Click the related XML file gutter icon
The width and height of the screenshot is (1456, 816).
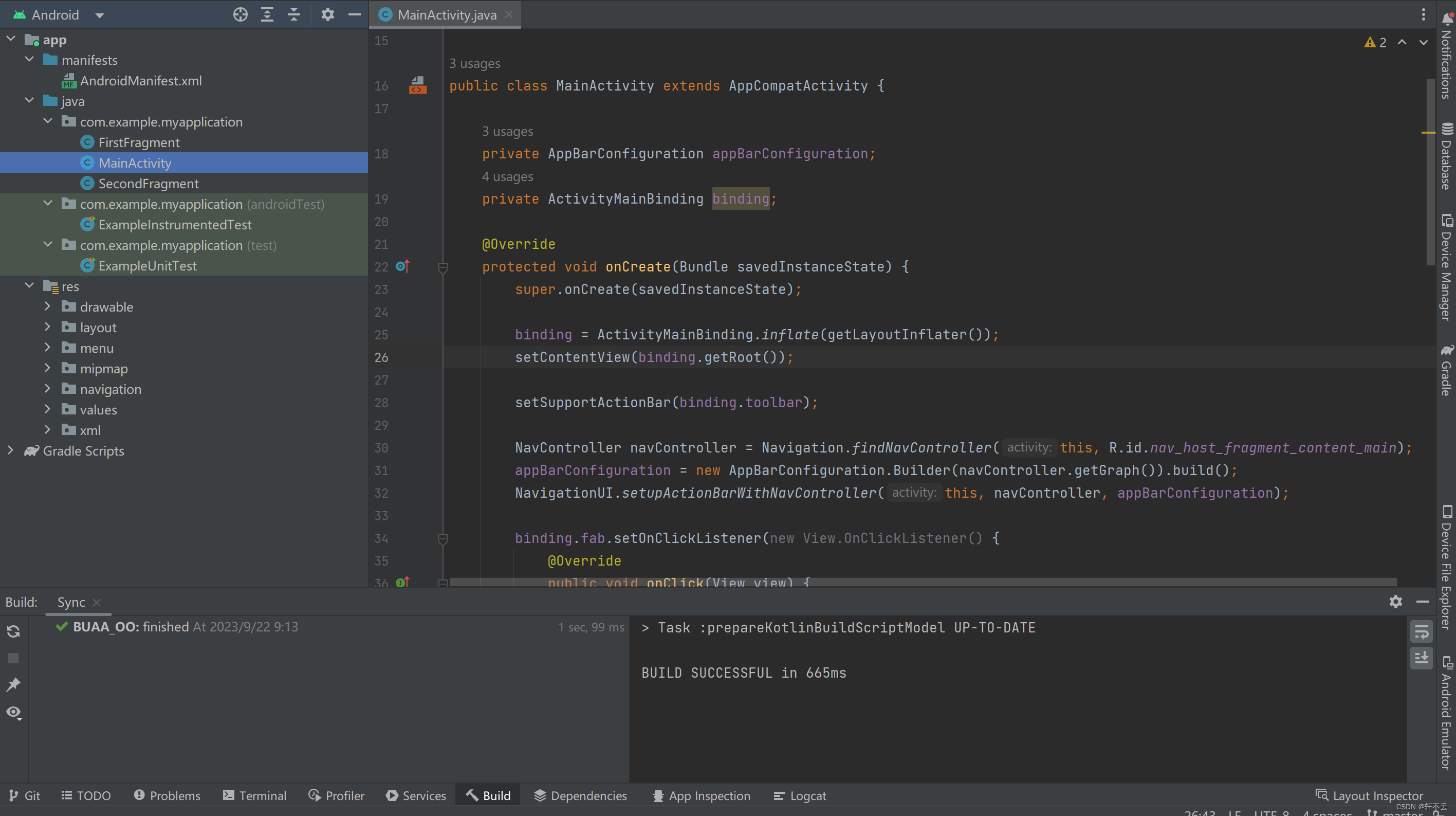pos(418,85)
